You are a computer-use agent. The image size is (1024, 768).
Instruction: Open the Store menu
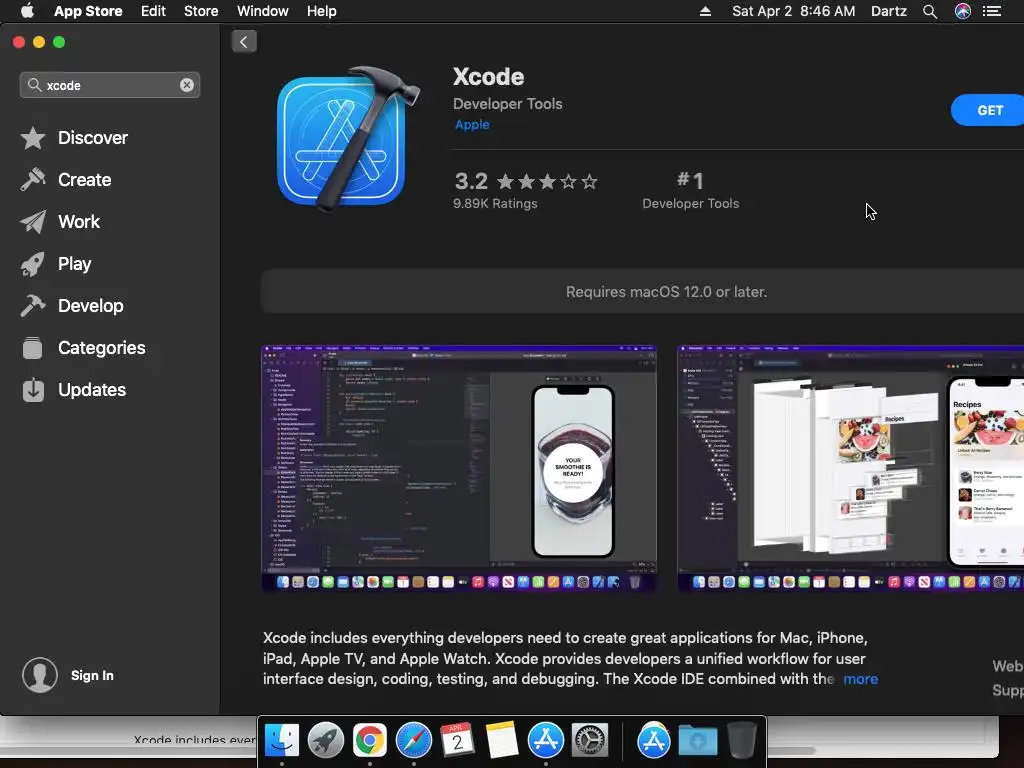(x=201, y=11)
